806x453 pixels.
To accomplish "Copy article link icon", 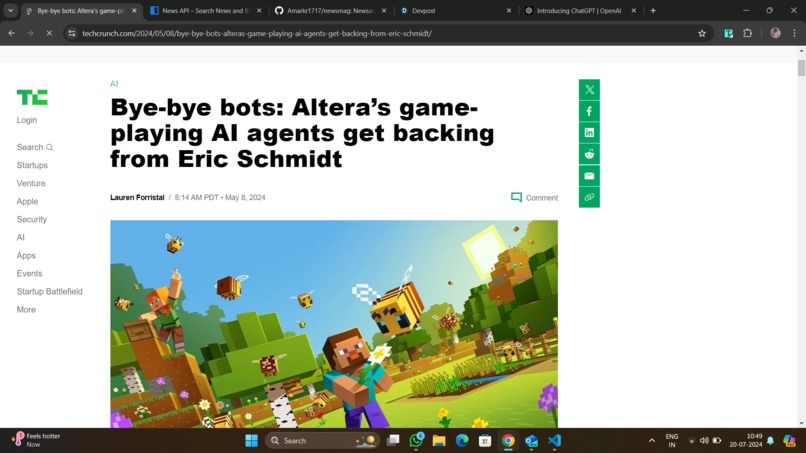I will tap(589, 197).
